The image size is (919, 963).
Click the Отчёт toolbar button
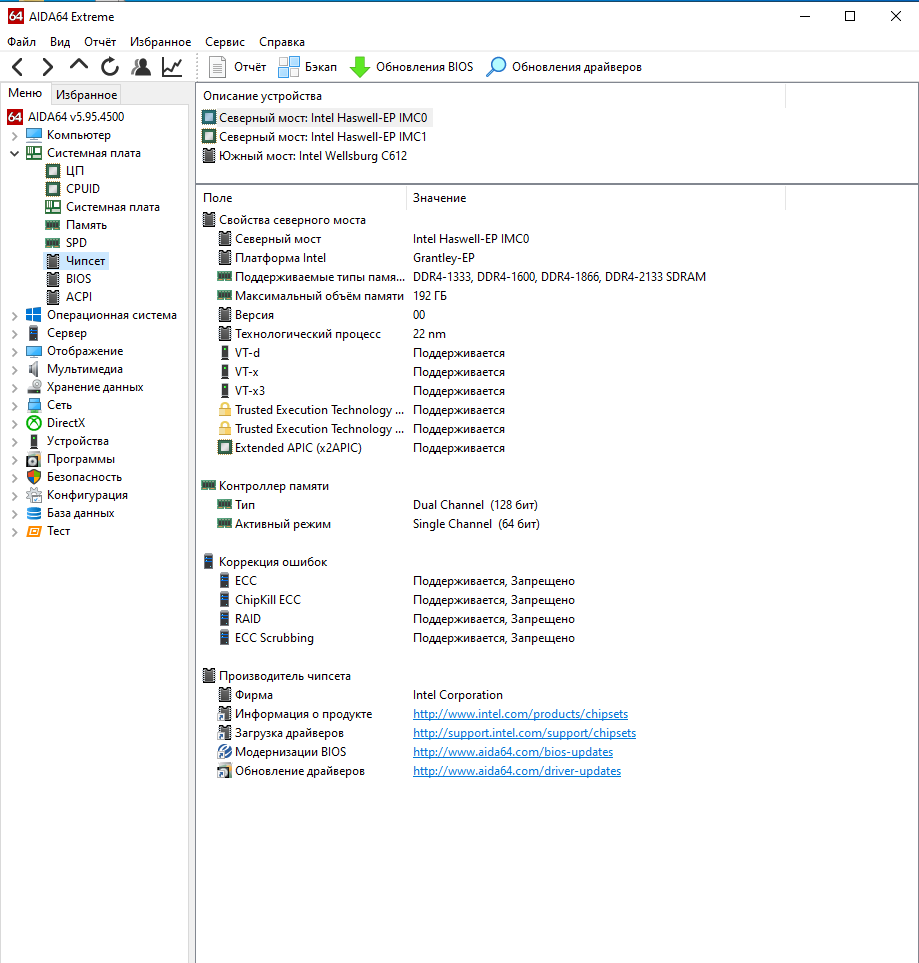pyautogui.click(x=237, y=67)
